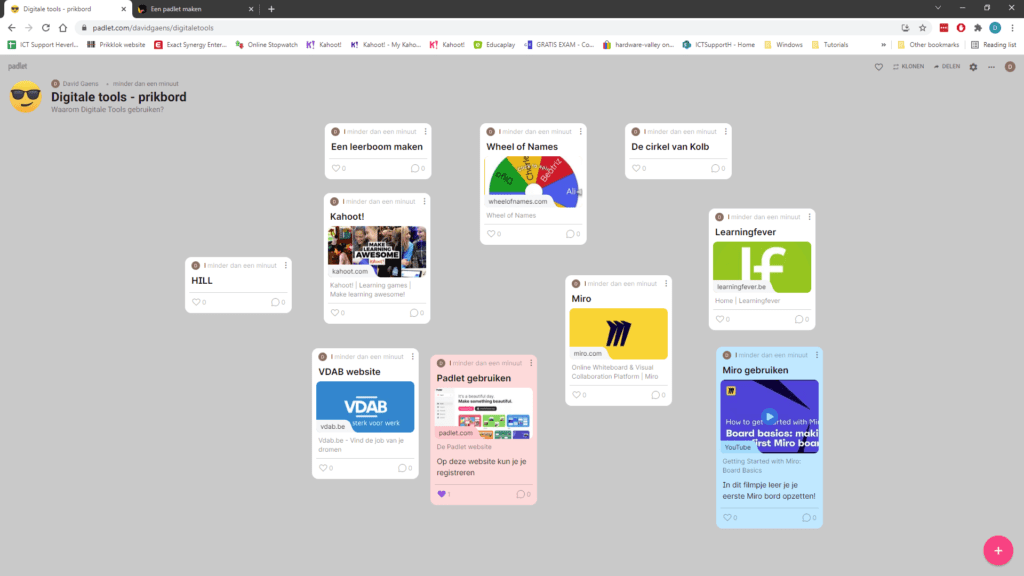The height and width of the screenshot is (576, 1024).
Task: Go to padlet home logo link
Action: tap(18, 66)
